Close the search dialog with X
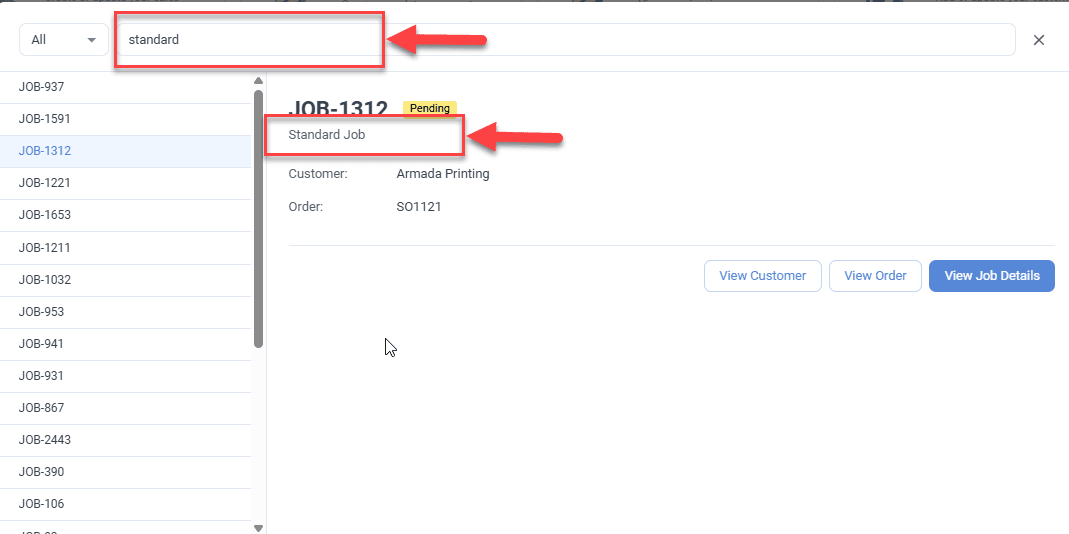Image resolution: width=1069 pixels, height=534 pixels. [x=1039, y=40]
